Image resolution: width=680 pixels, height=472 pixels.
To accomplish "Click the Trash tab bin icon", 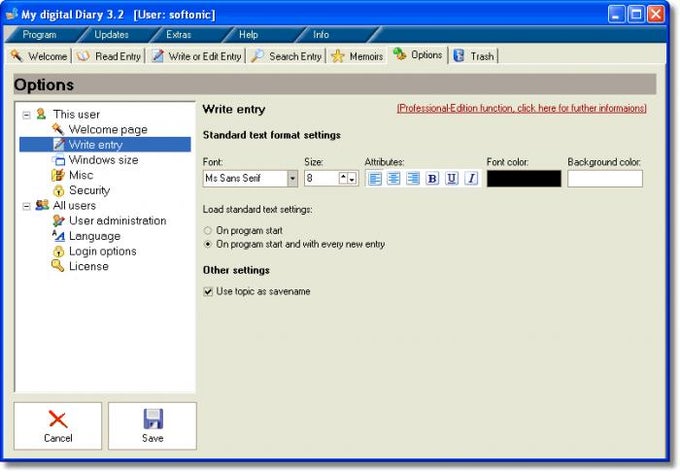I will (x=459, y=56).
